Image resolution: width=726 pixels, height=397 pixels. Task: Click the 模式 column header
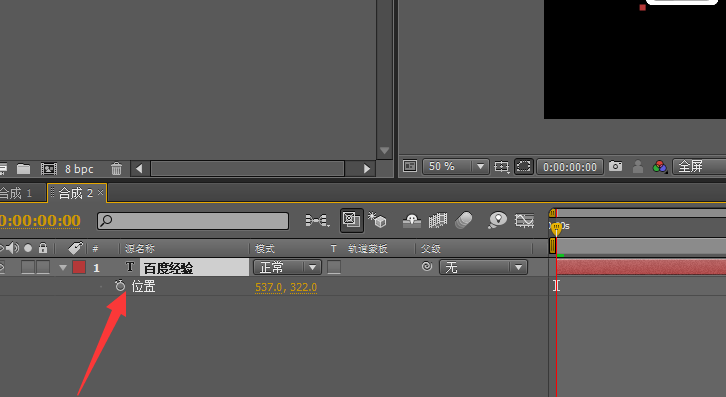(x=265, y=249)
